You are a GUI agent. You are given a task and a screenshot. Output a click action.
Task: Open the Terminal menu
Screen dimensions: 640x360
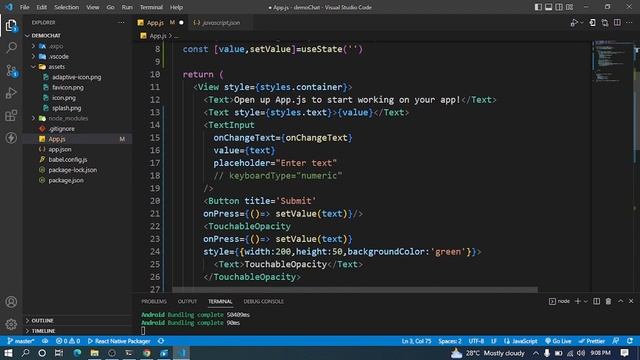point(151,7)
